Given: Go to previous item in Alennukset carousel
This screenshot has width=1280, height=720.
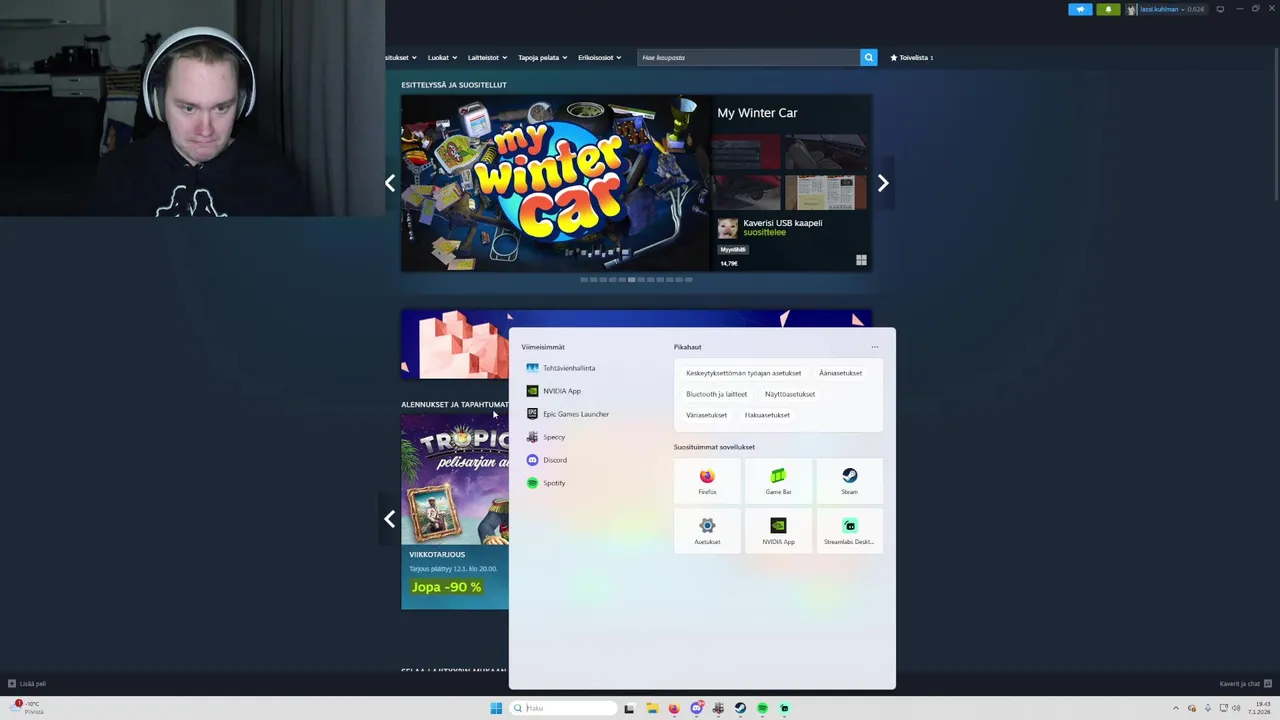Looking at the screenshot, I should coord(390,519).
